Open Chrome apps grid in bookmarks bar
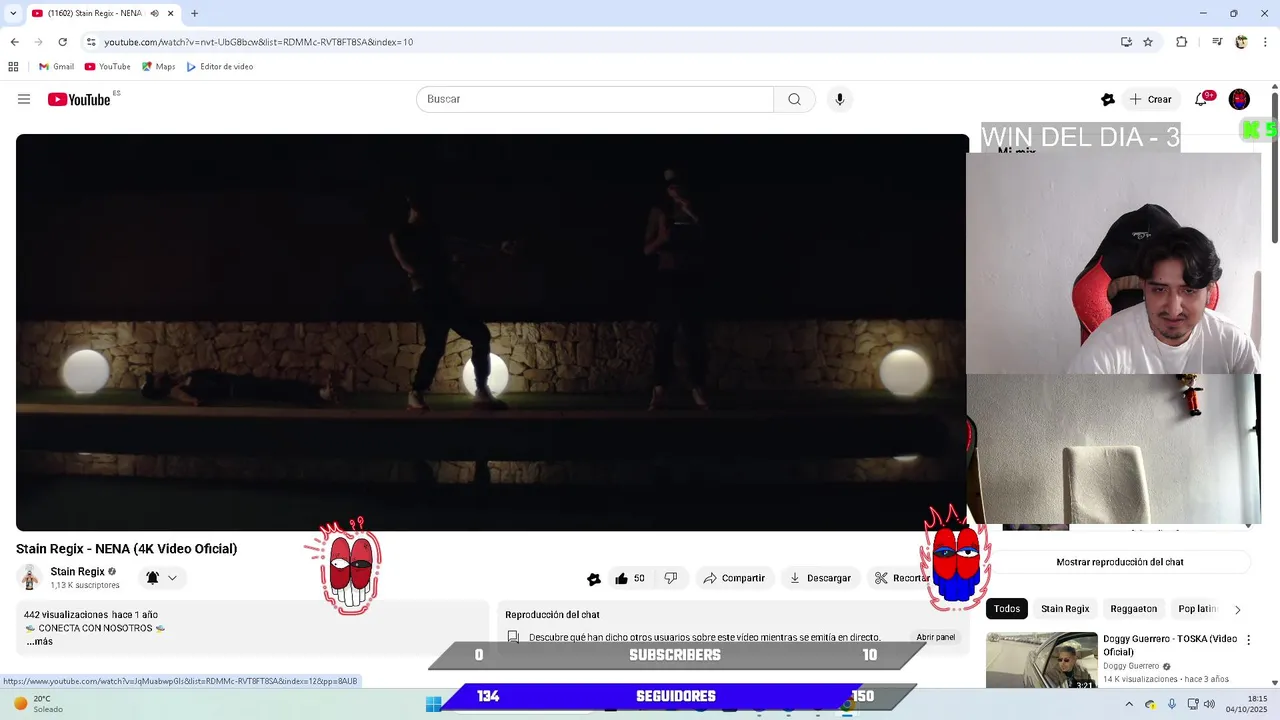 point(13,67)
